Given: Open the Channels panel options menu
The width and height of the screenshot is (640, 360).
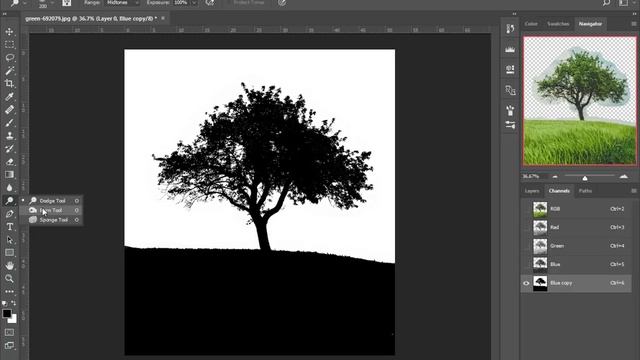Looking at the screenshot, I should click(x=634, y=191).
